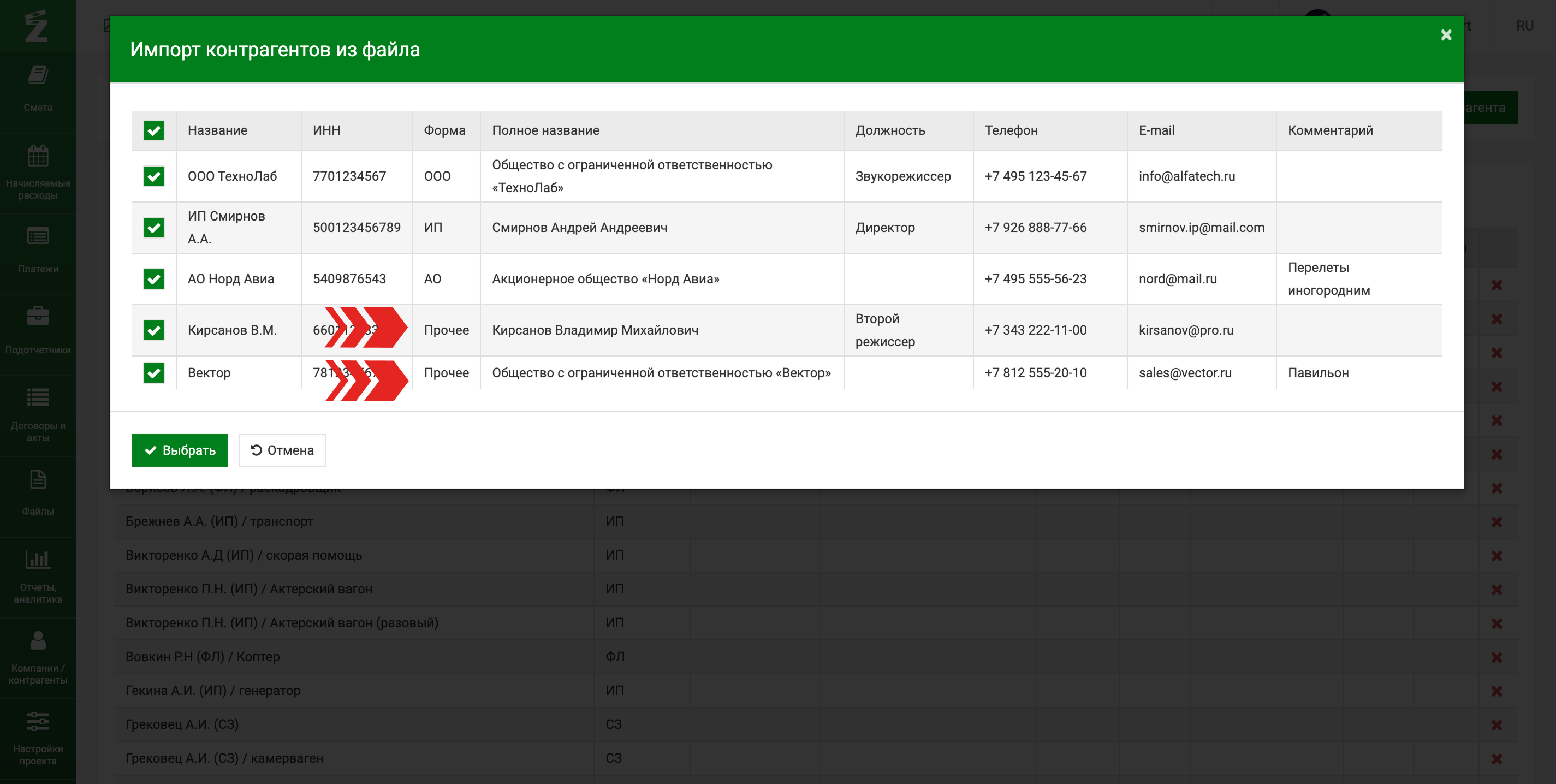
Task: Uncheck the ООО ТехноЛаб row checkbox
Action: tap(154, 176)
